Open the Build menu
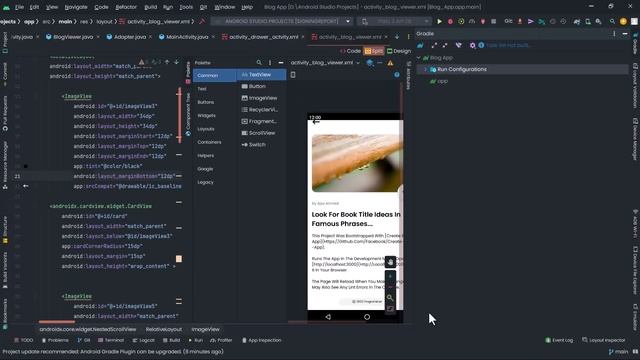640x360 pixels. click(151, 7)
